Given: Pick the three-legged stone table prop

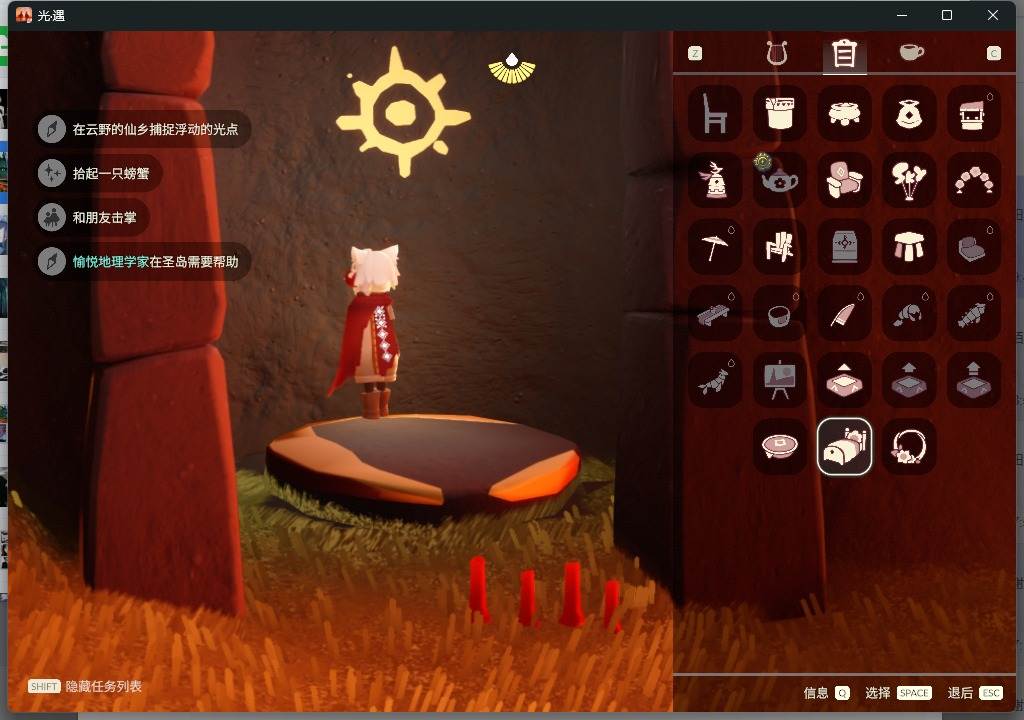Looking at the screenshot, I should click(909, 246).
